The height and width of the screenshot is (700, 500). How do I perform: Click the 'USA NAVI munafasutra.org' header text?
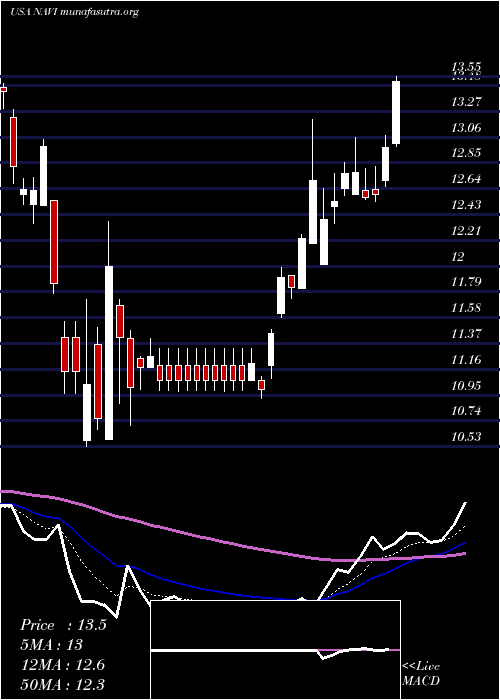74,12
